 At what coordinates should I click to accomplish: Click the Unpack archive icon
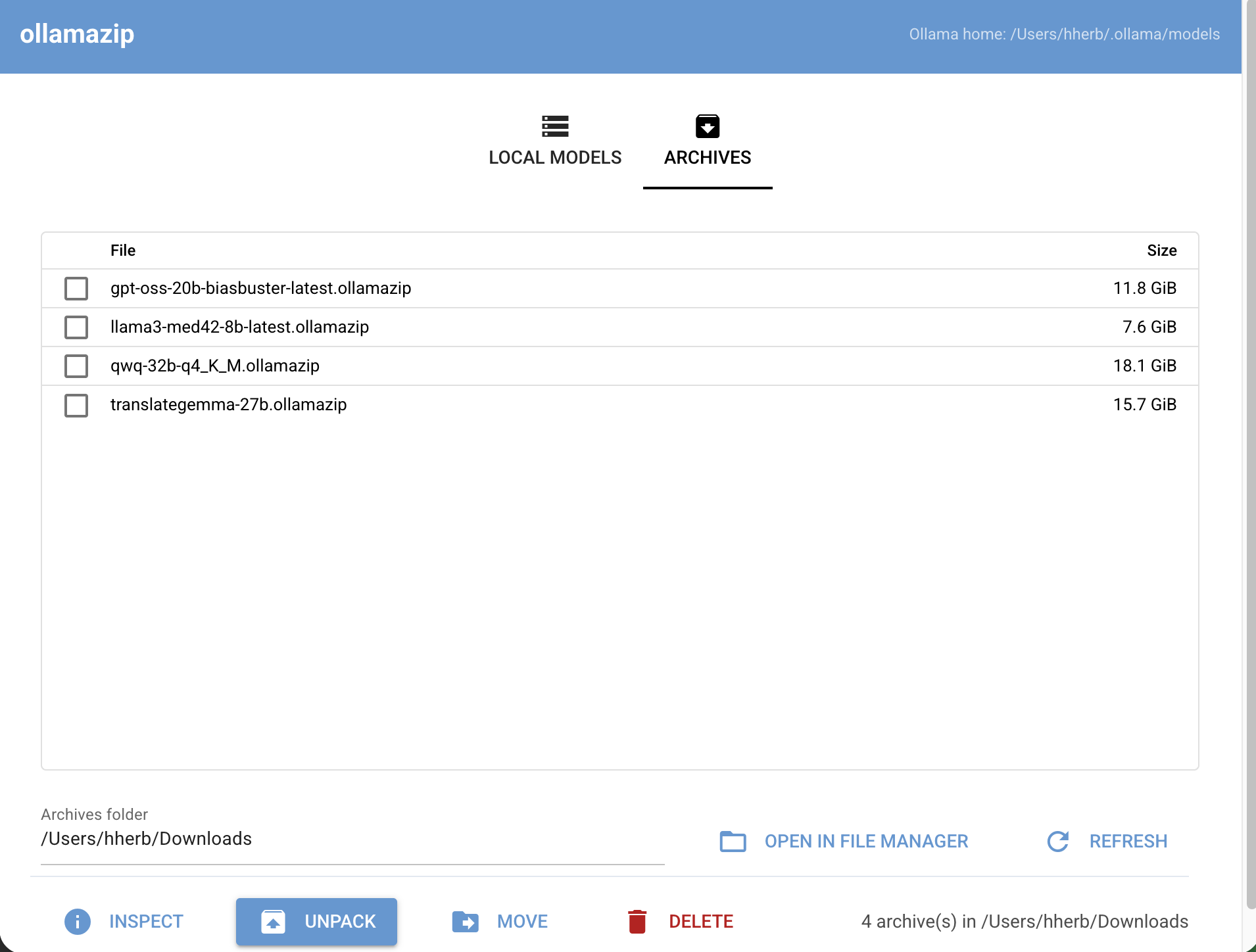pos(273,922)
